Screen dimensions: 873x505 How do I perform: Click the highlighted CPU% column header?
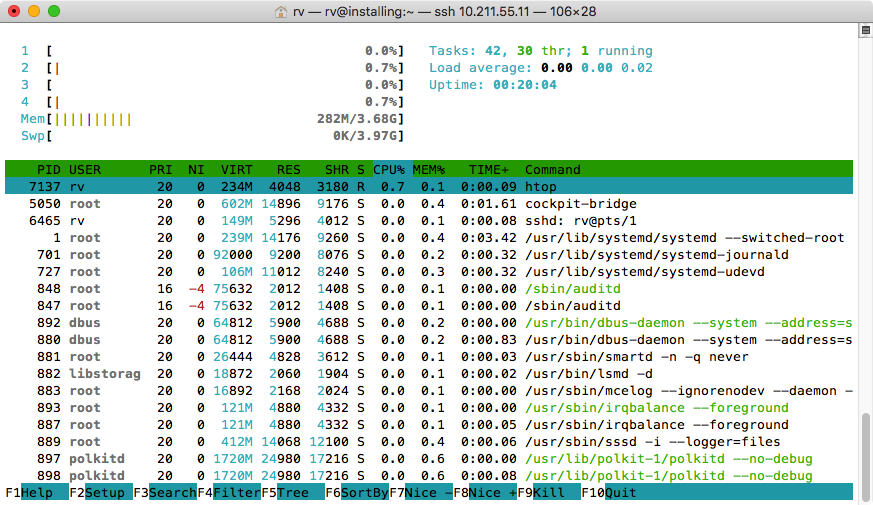pyautogui.click(x=393, y=169)
